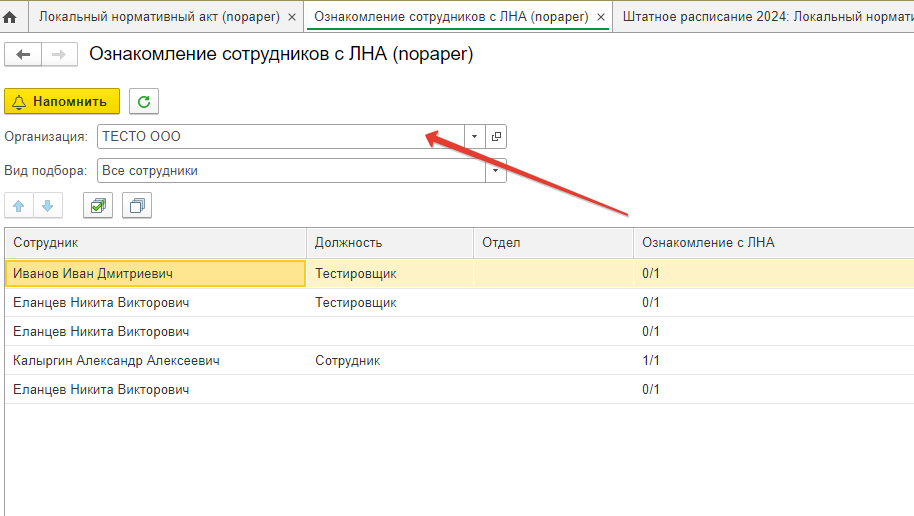Expand the Вид подбора dropdown arrow
This screenshot has height=516, width=914.
pos(495,171)
